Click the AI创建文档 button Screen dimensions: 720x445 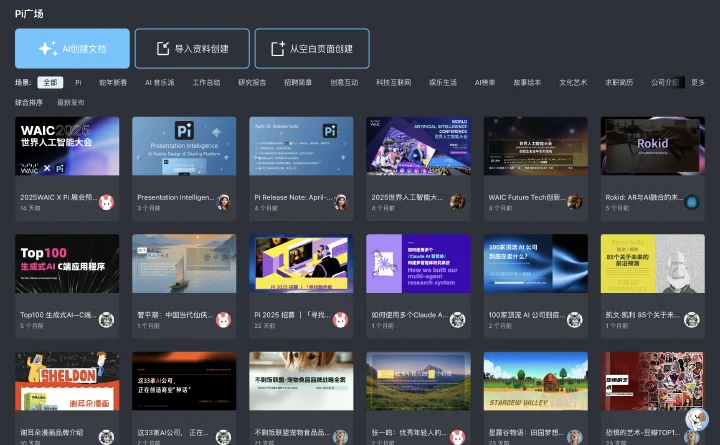click(72, 49)
